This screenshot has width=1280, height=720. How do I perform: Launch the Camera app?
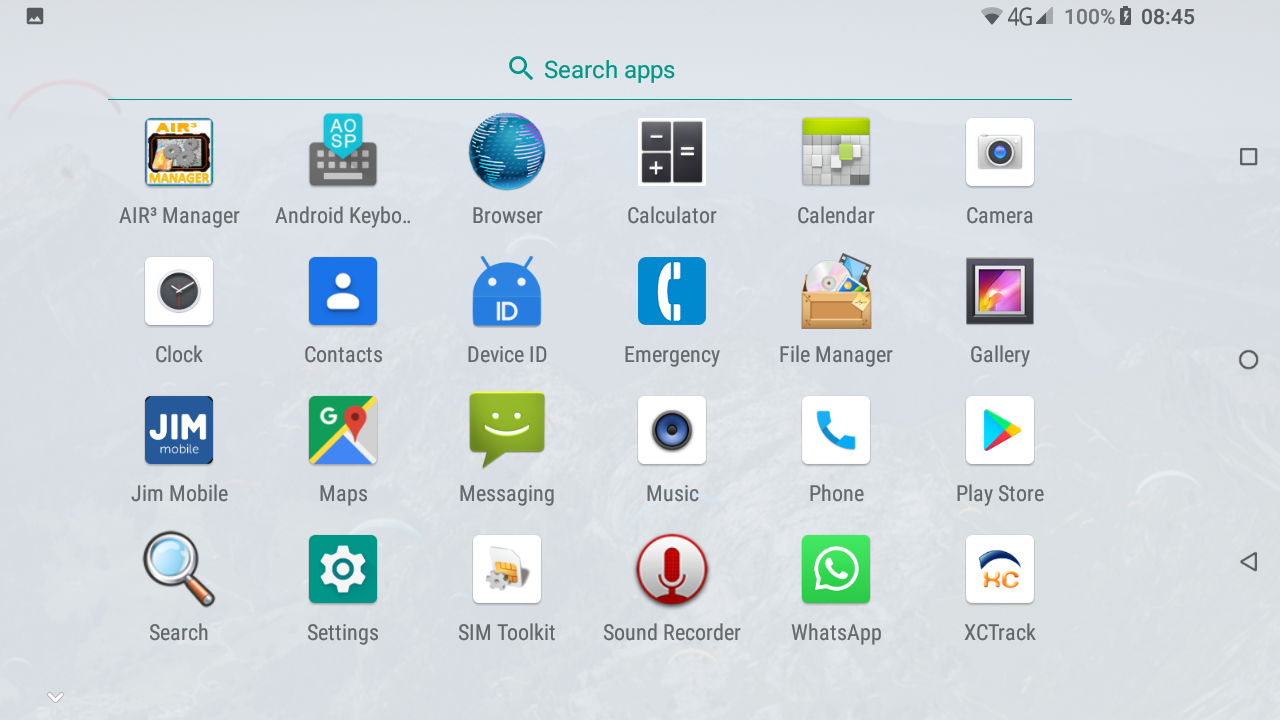pyautogui.click(x=1000, y=152)
